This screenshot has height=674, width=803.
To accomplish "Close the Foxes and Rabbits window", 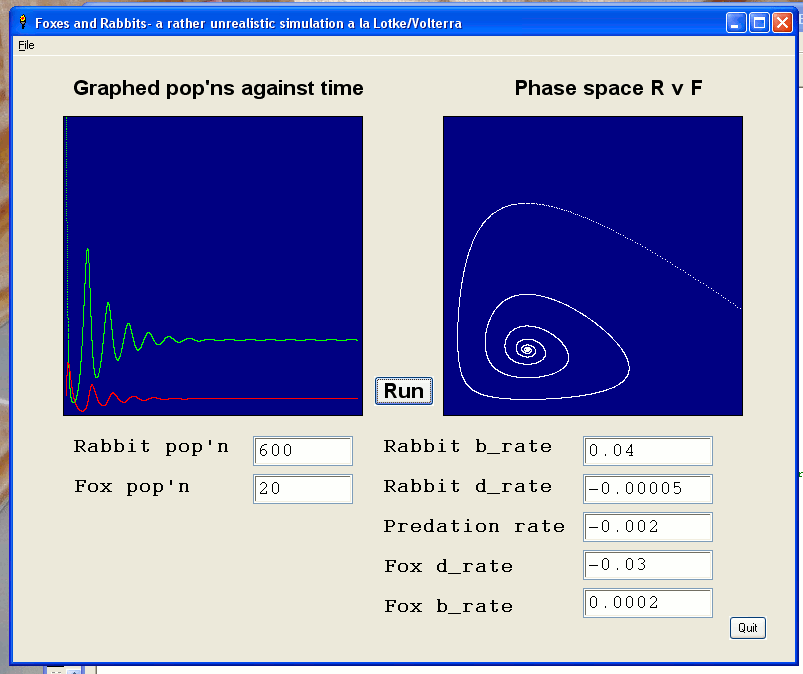I will pyautogui.click(x=781, y=23).
